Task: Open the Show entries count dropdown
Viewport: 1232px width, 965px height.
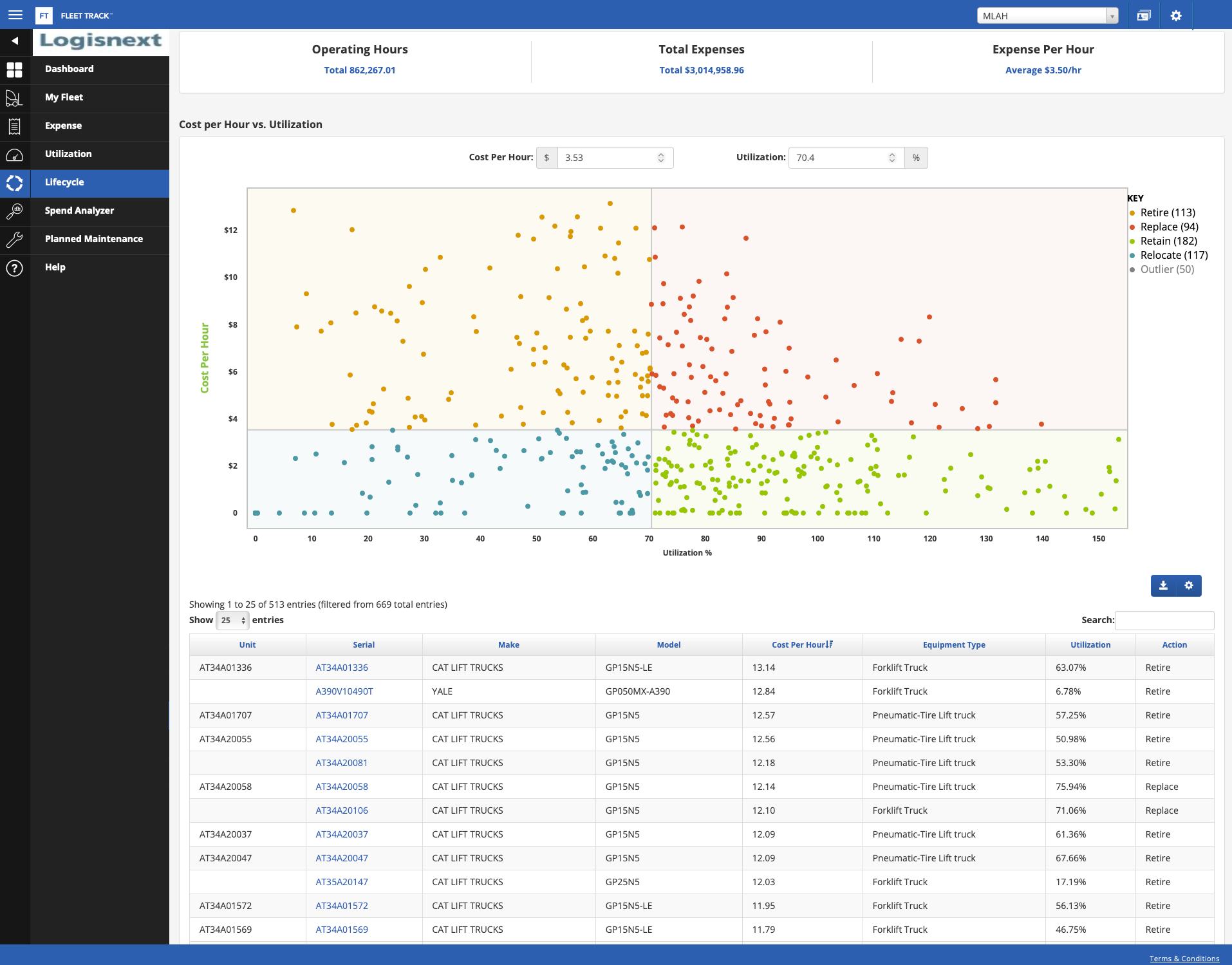Action: coord(232,621)
